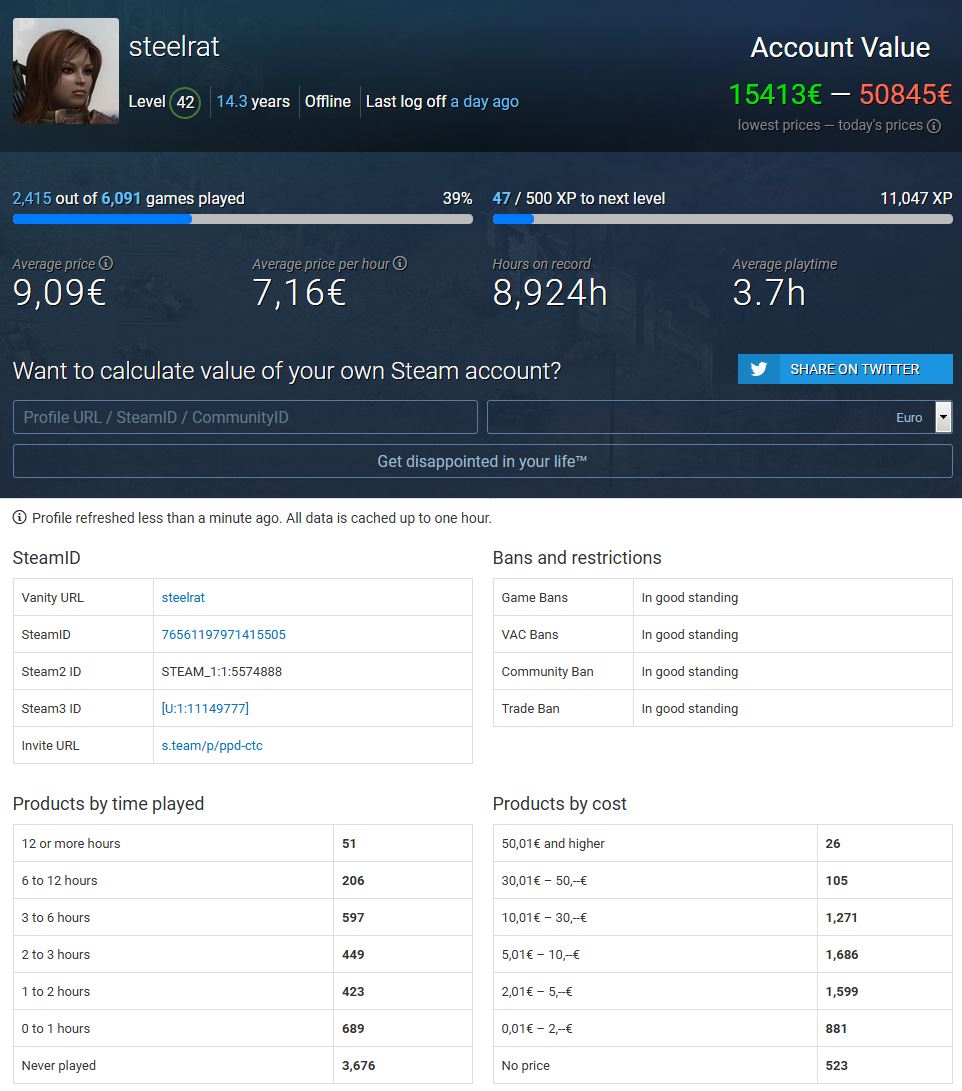Click the '0 to 1 hours' count 689
This screenshot has height=1091, width=962.
[x=353, y=1028]
